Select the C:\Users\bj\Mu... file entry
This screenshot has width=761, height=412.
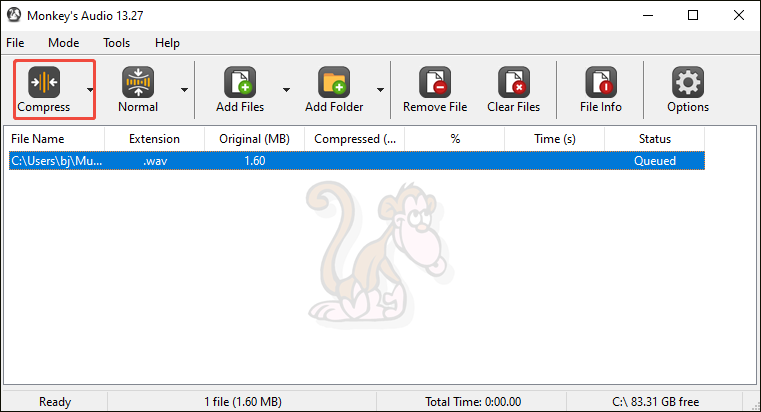click(57, 161)
